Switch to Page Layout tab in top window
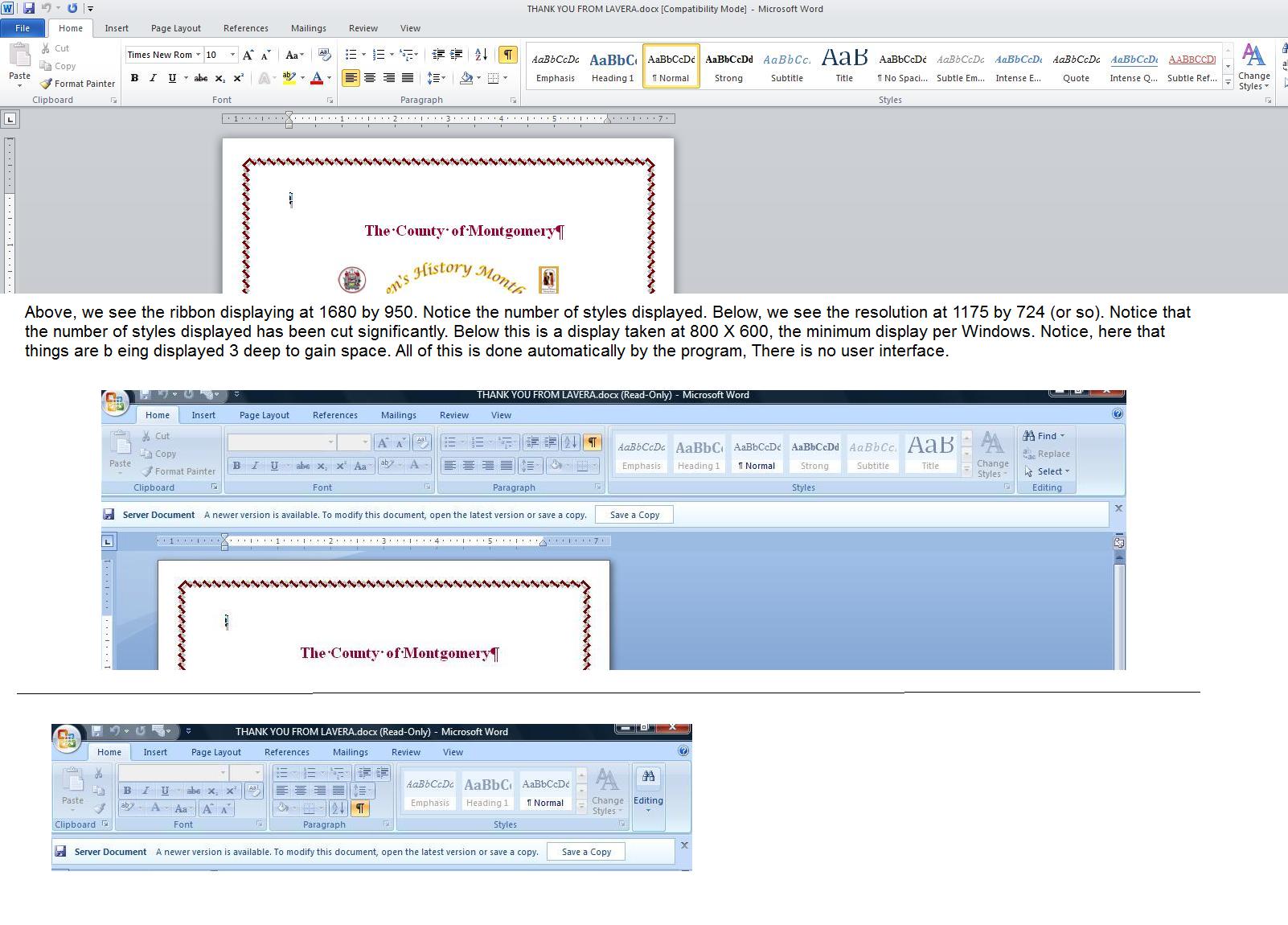This screenshot has width=1288, height=925. pos(176,28)
